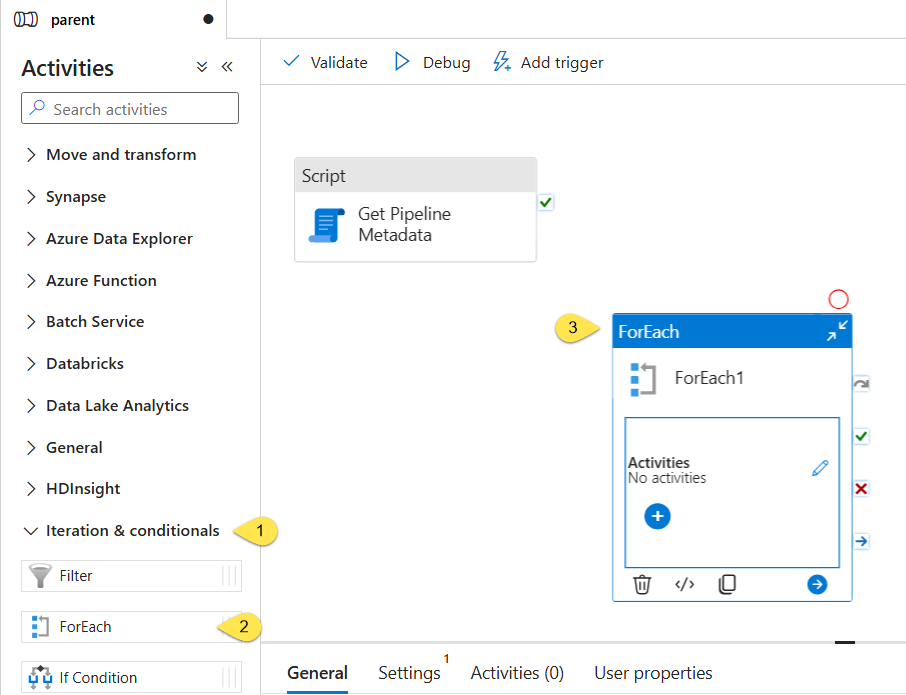Collapse the ForEach container using shrink arrows
This screenshot has width=906, height=695.
[837, 331]
